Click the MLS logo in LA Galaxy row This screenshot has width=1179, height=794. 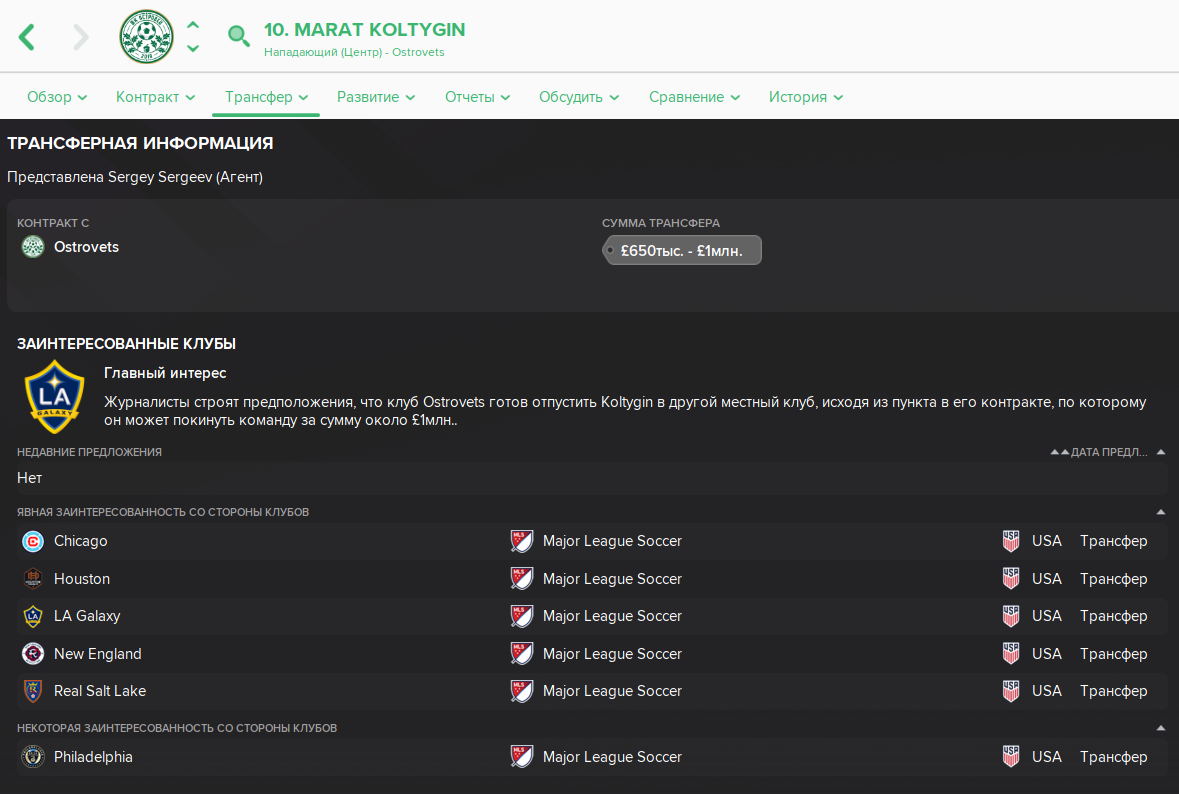(522, 617)
